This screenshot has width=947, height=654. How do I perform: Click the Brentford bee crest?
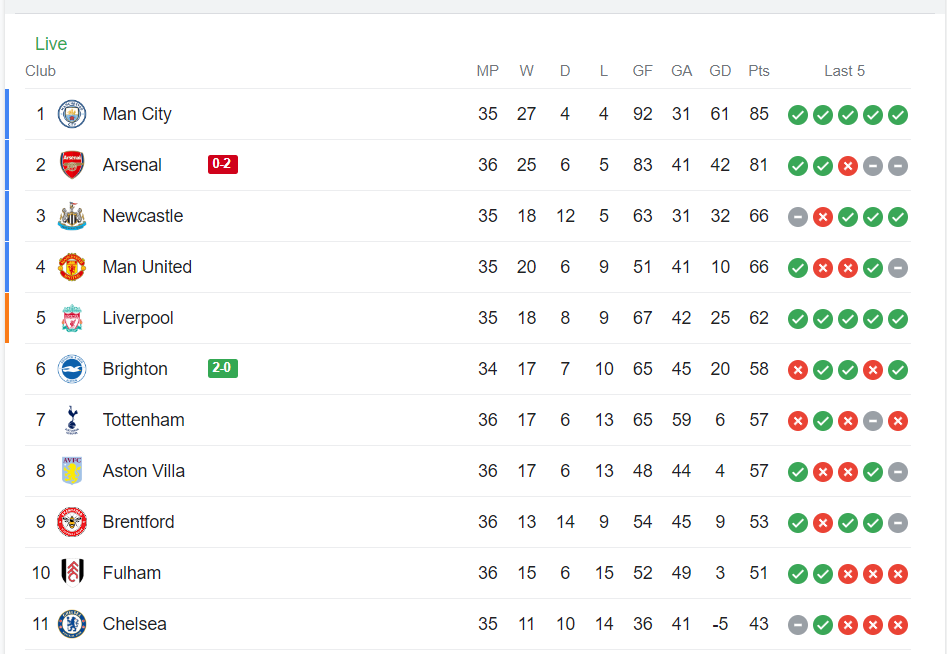point(72,522)
